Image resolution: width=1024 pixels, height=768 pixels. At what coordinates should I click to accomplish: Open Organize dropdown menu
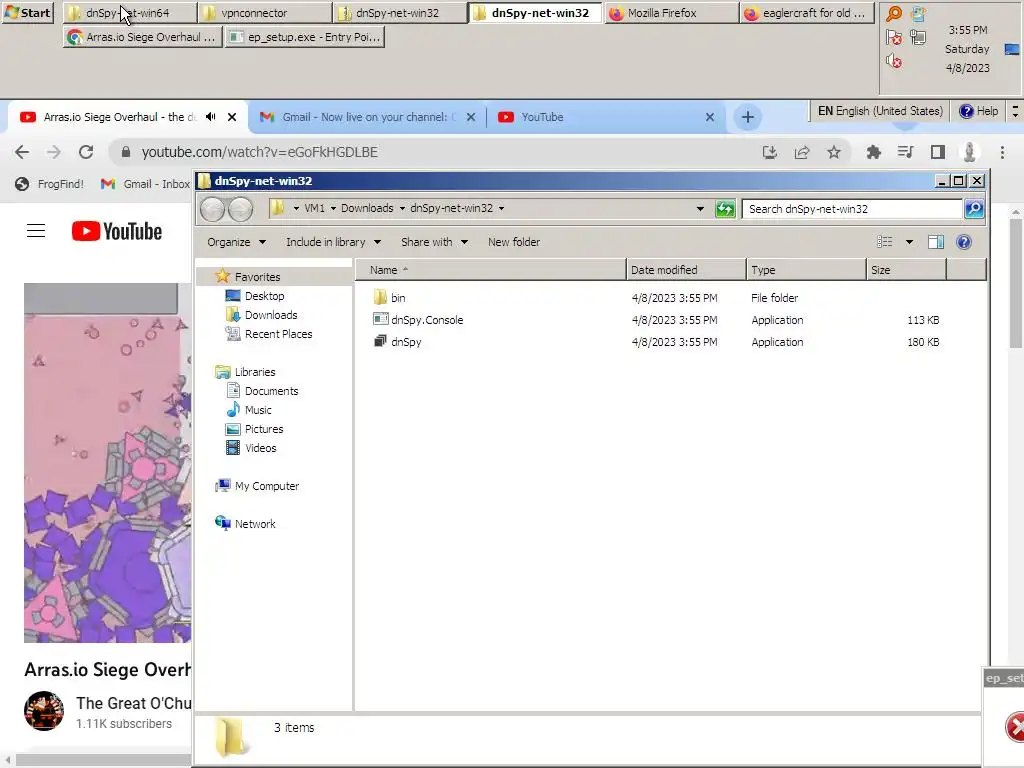[x=236, y=242]
